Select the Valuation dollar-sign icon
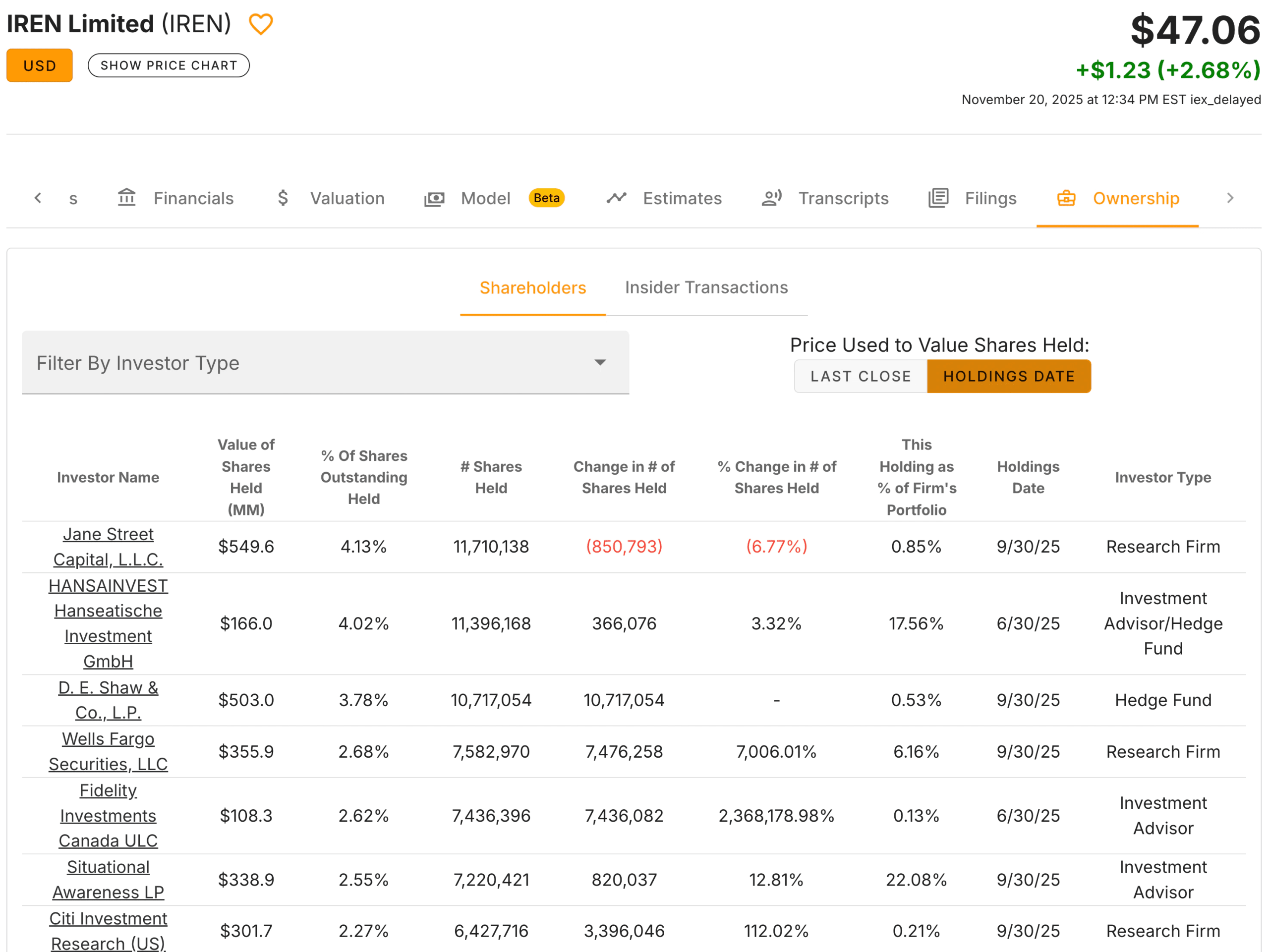This screenshot has width=1269, height=952. [x=282, y=198]
